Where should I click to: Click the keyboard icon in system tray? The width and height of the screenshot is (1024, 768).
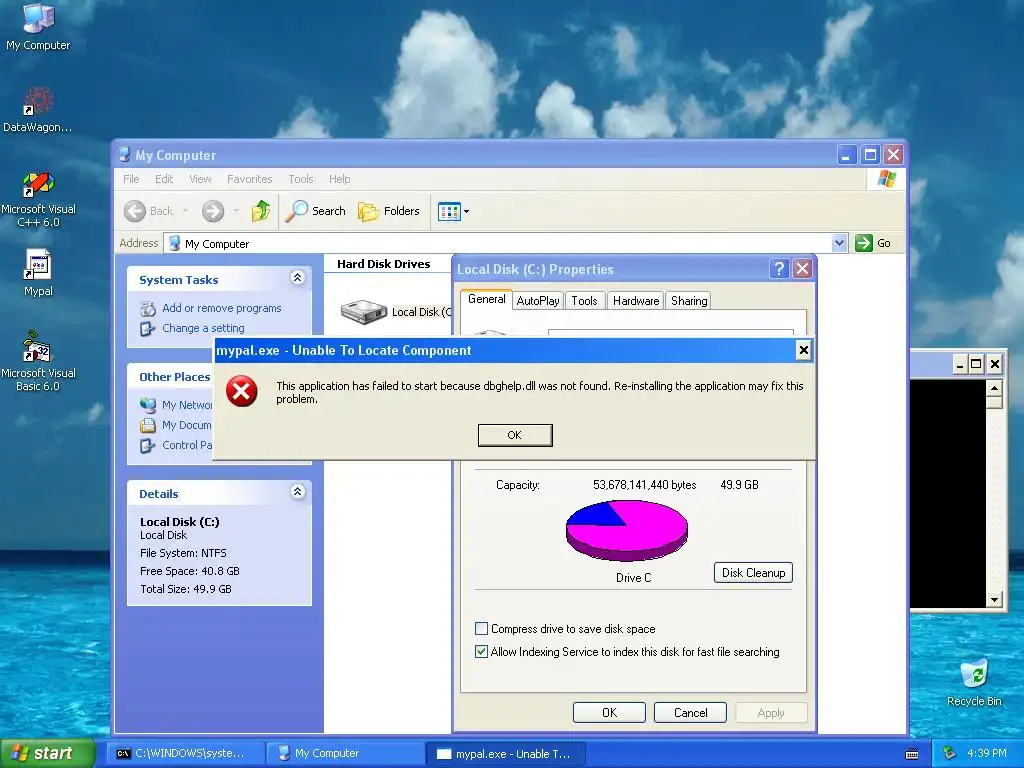point(912,754)
